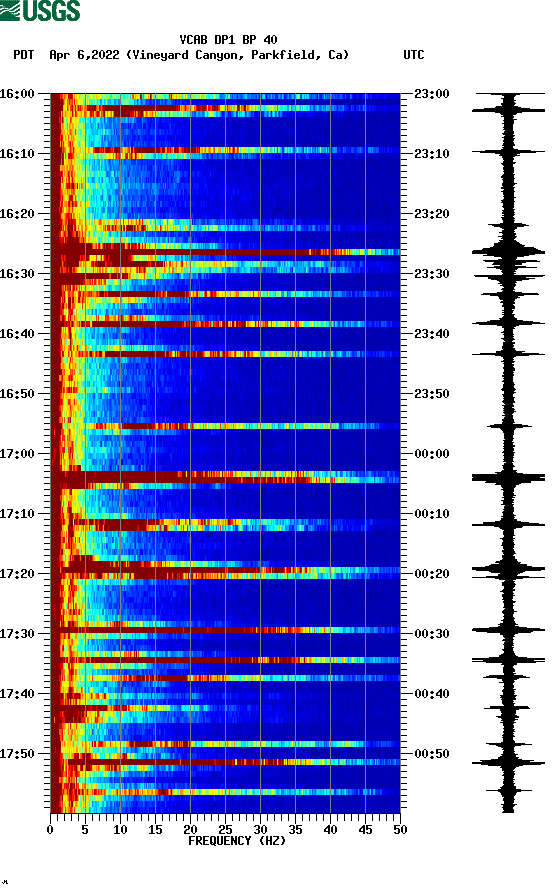Click the 23:10 UTC time label
This screenshot has width=552, height=893.
tap(432, 154)
